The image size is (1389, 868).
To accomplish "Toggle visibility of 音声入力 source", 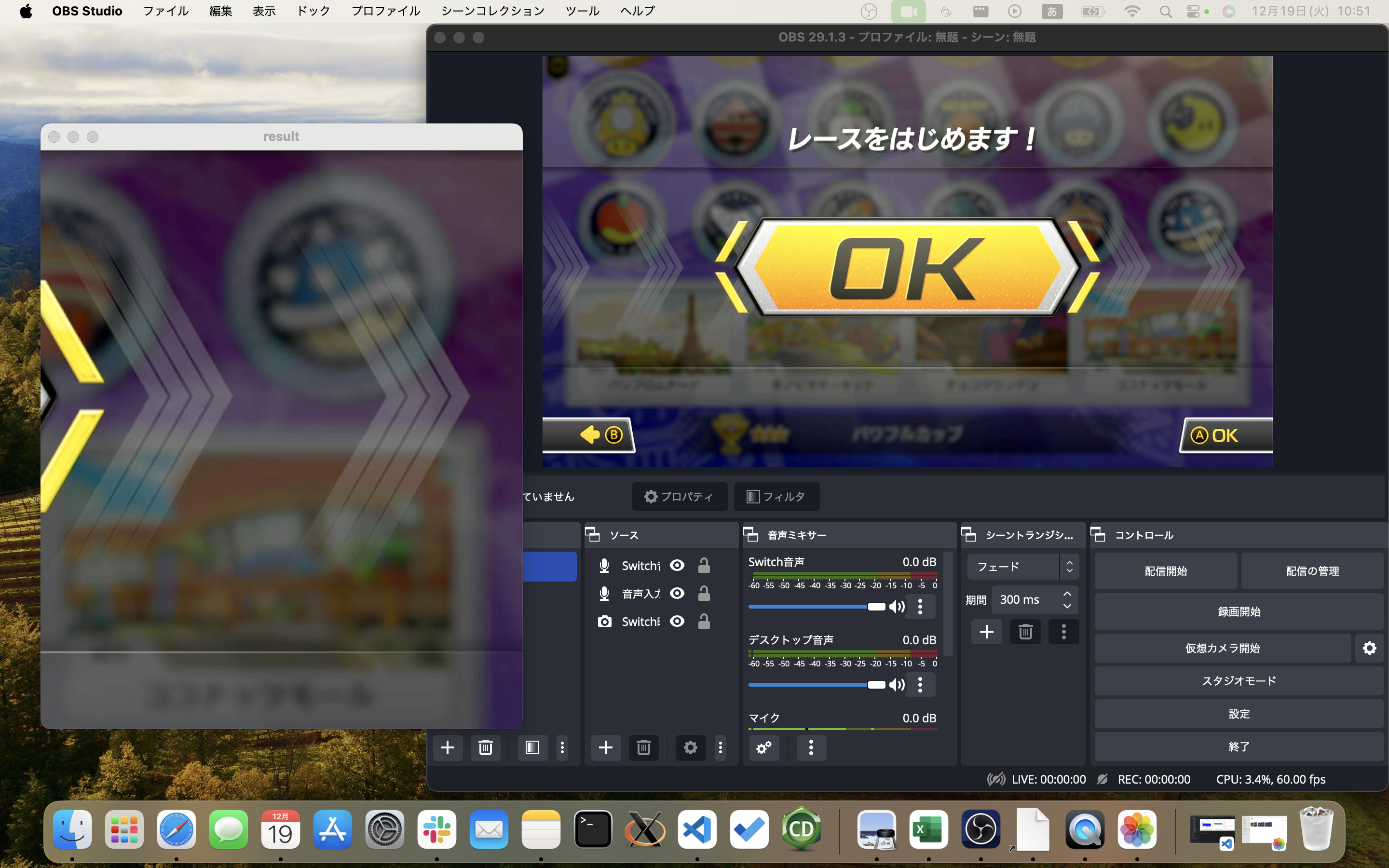I will tap(677, 594).
